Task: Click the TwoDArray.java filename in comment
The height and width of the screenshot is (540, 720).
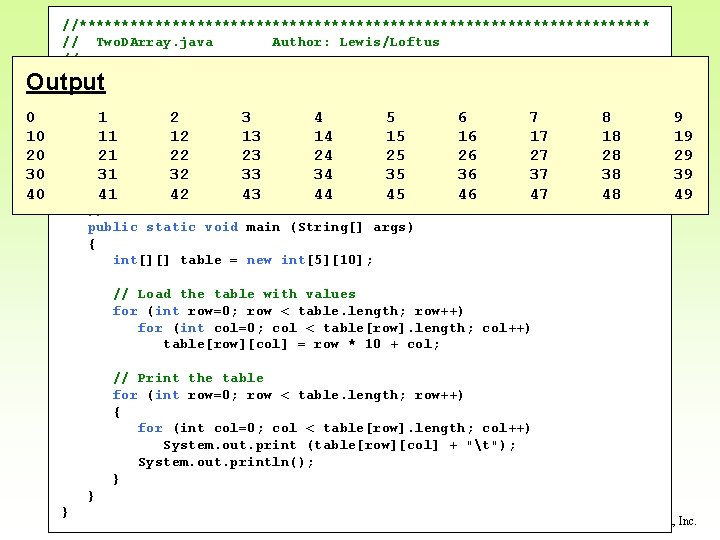Action: (x=155, y=42)
